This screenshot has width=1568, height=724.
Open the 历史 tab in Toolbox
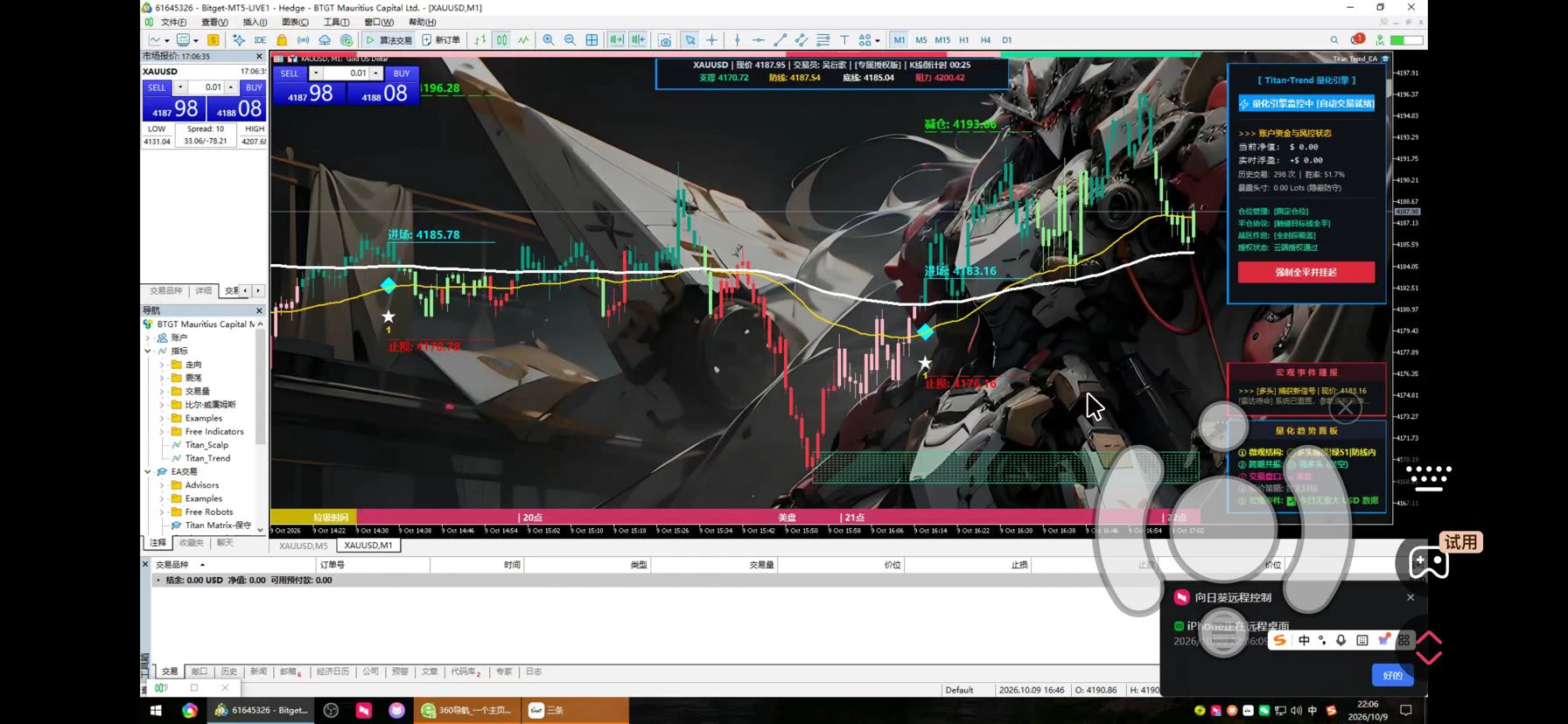[229, 672]
